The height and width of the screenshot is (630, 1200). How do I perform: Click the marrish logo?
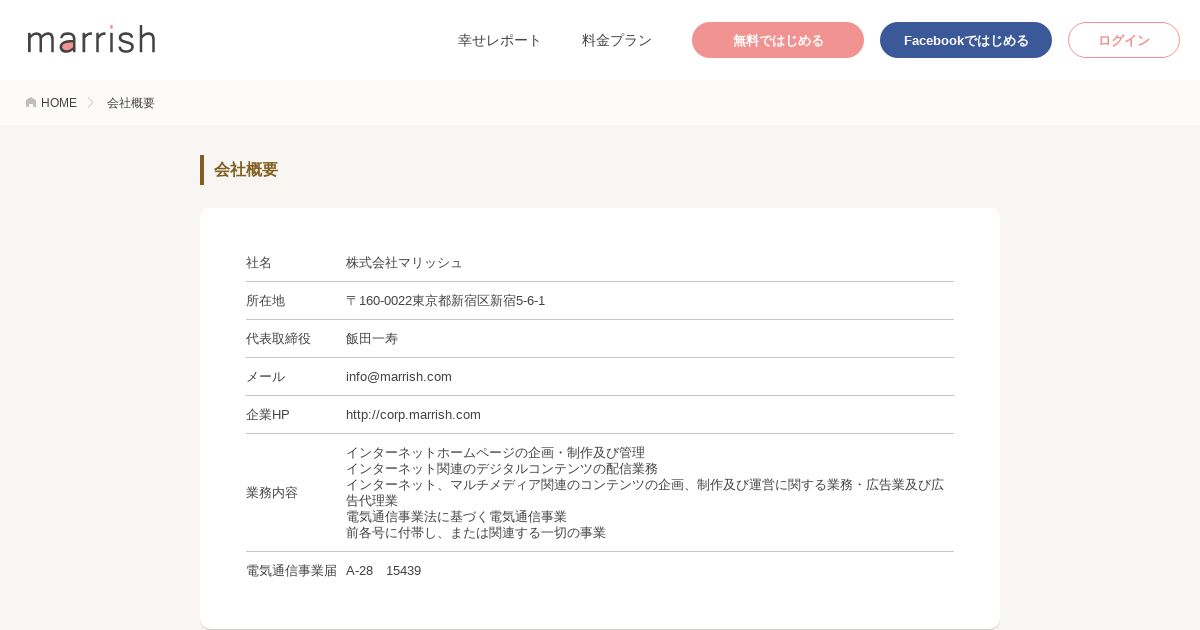click(91, 39)
